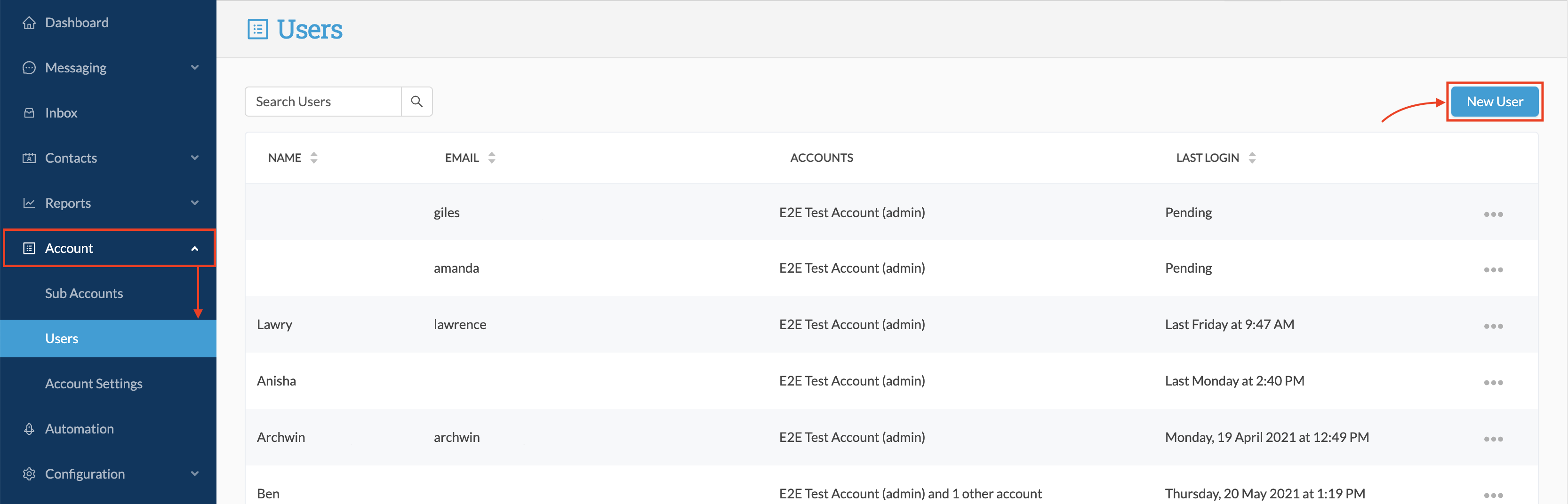Screen dimensions: 1568x504
Task: Sort the table by Email arrows
Action: click(x=492, y=157)
